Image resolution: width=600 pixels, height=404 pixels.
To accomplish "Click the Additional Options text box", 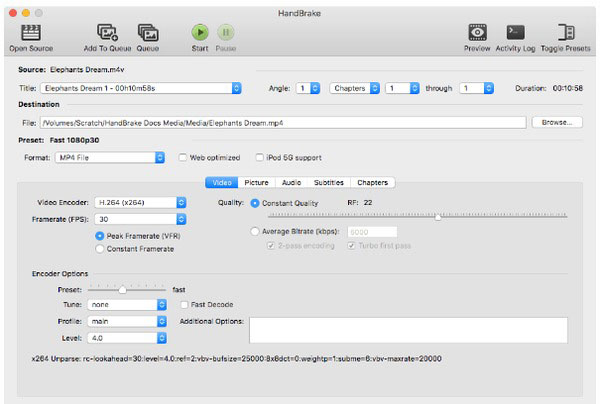I will pyautogui.click(x=408, y=330).
